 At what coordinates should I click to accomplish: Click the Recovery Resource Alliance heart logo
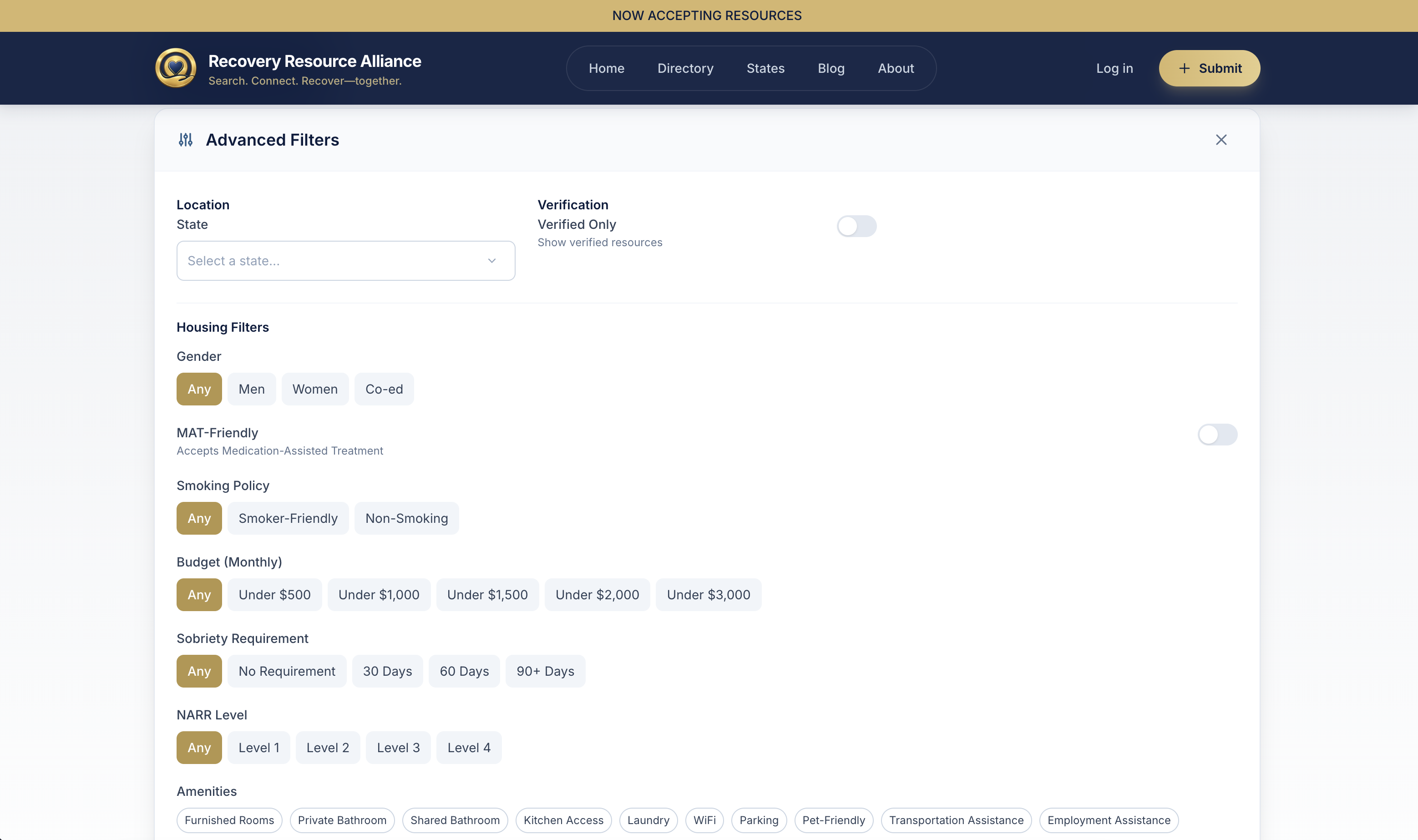(x=176, y=68)
